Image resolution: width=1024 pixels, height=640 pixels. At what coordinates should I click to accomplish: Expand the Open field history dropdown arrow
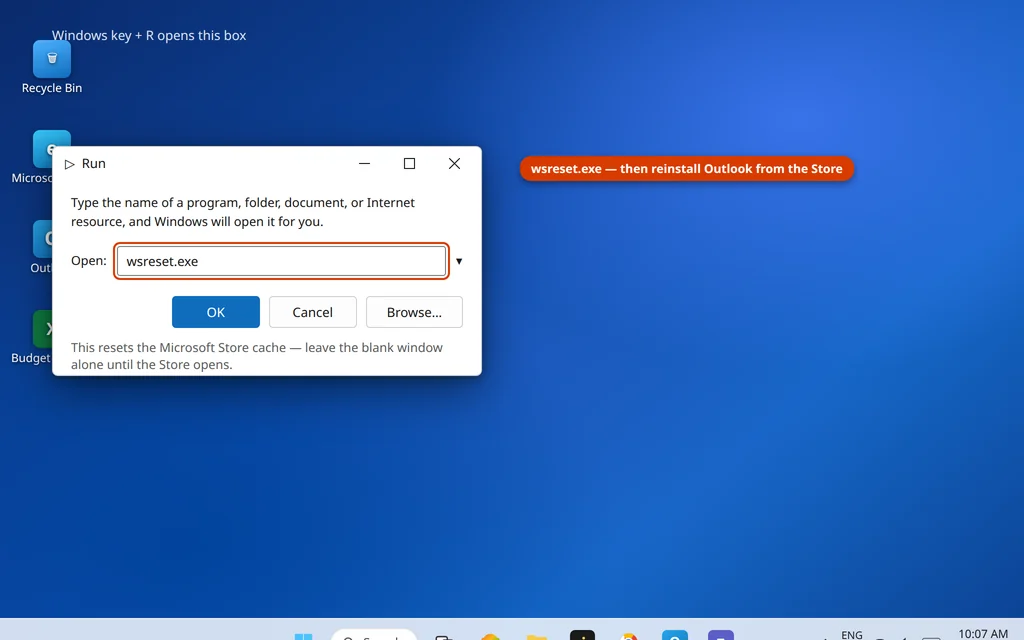(x=459, y=261)
